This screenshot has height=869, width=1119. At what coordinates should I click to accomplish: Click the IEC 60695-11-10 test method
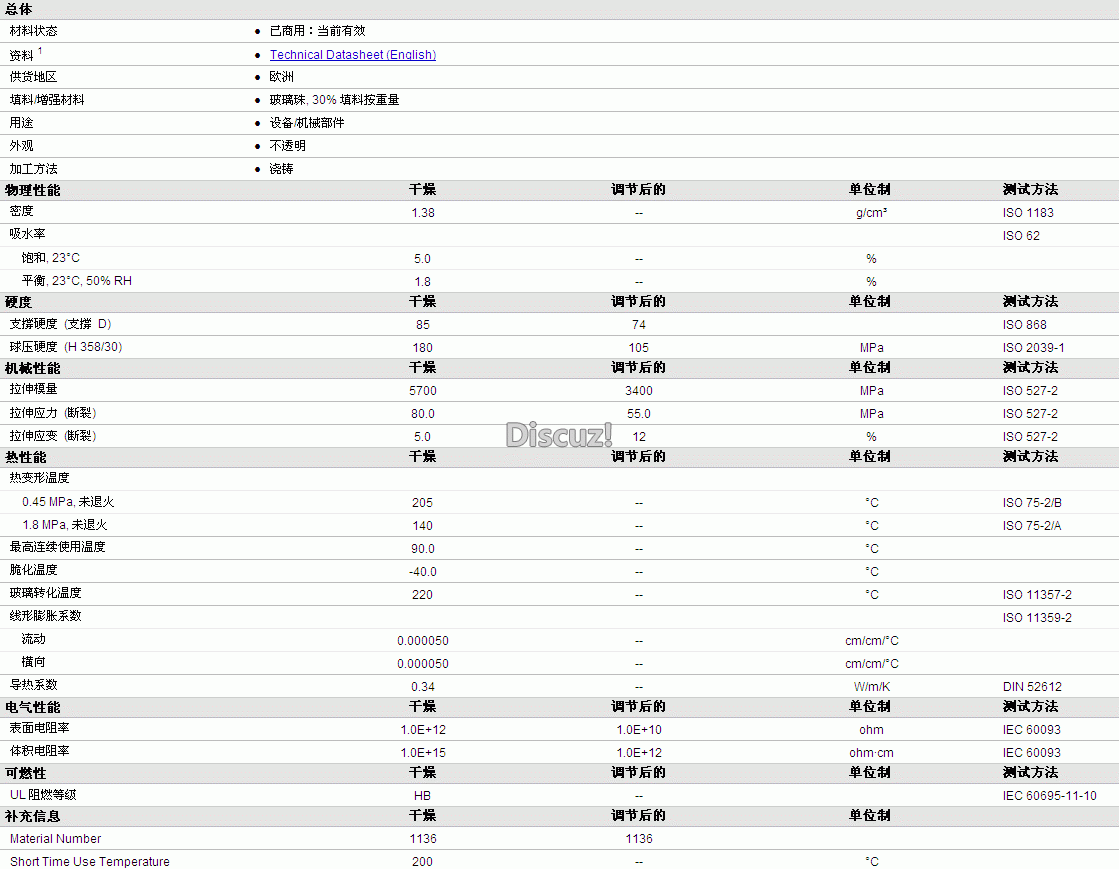1050,796
